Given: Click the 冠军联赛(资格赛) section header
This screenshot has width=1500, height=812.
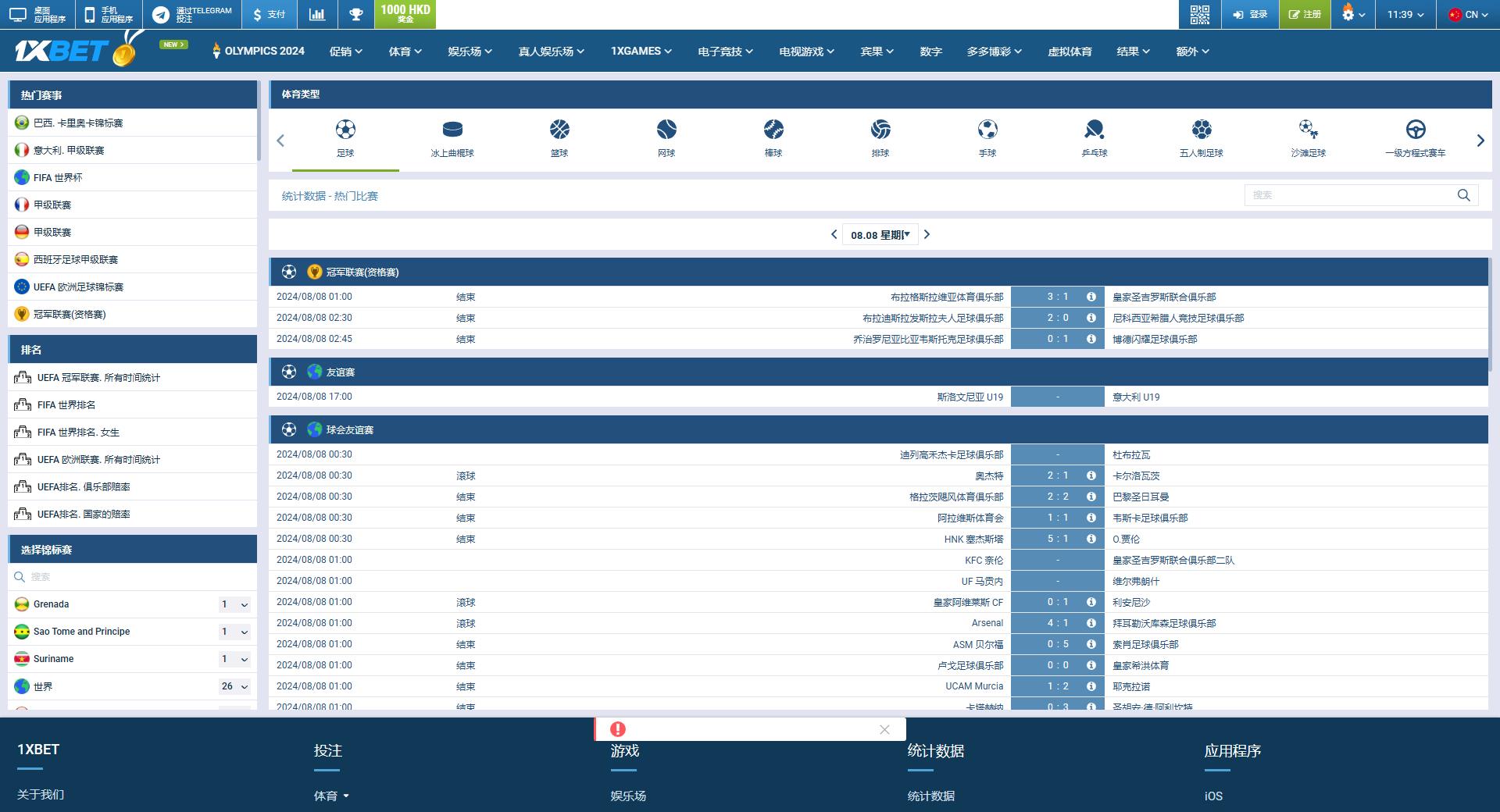Looking at the screenshot, I should point(878,272).
